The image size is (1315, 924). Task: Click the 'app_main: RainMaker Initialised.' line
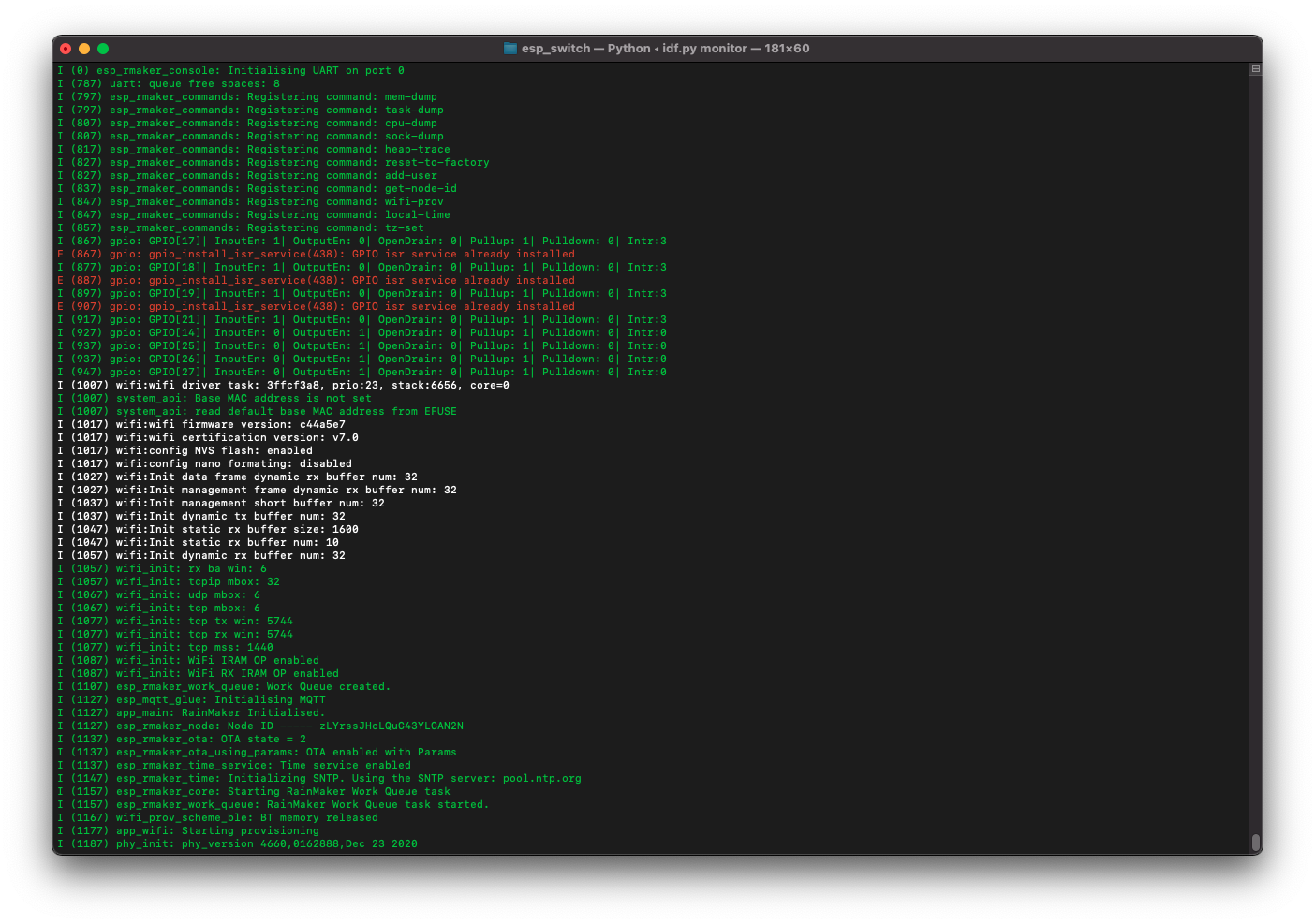click(192, 712)
